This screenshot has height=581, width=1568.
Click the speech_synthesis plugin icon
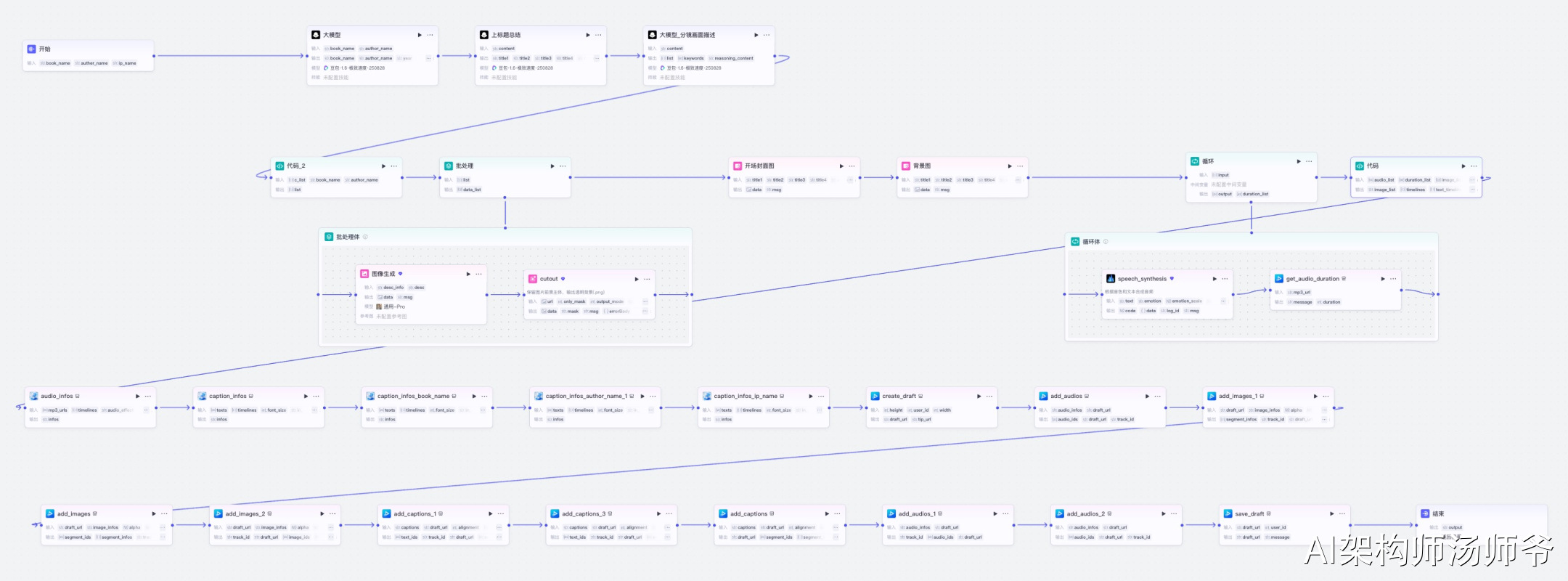coord(1111,279)
